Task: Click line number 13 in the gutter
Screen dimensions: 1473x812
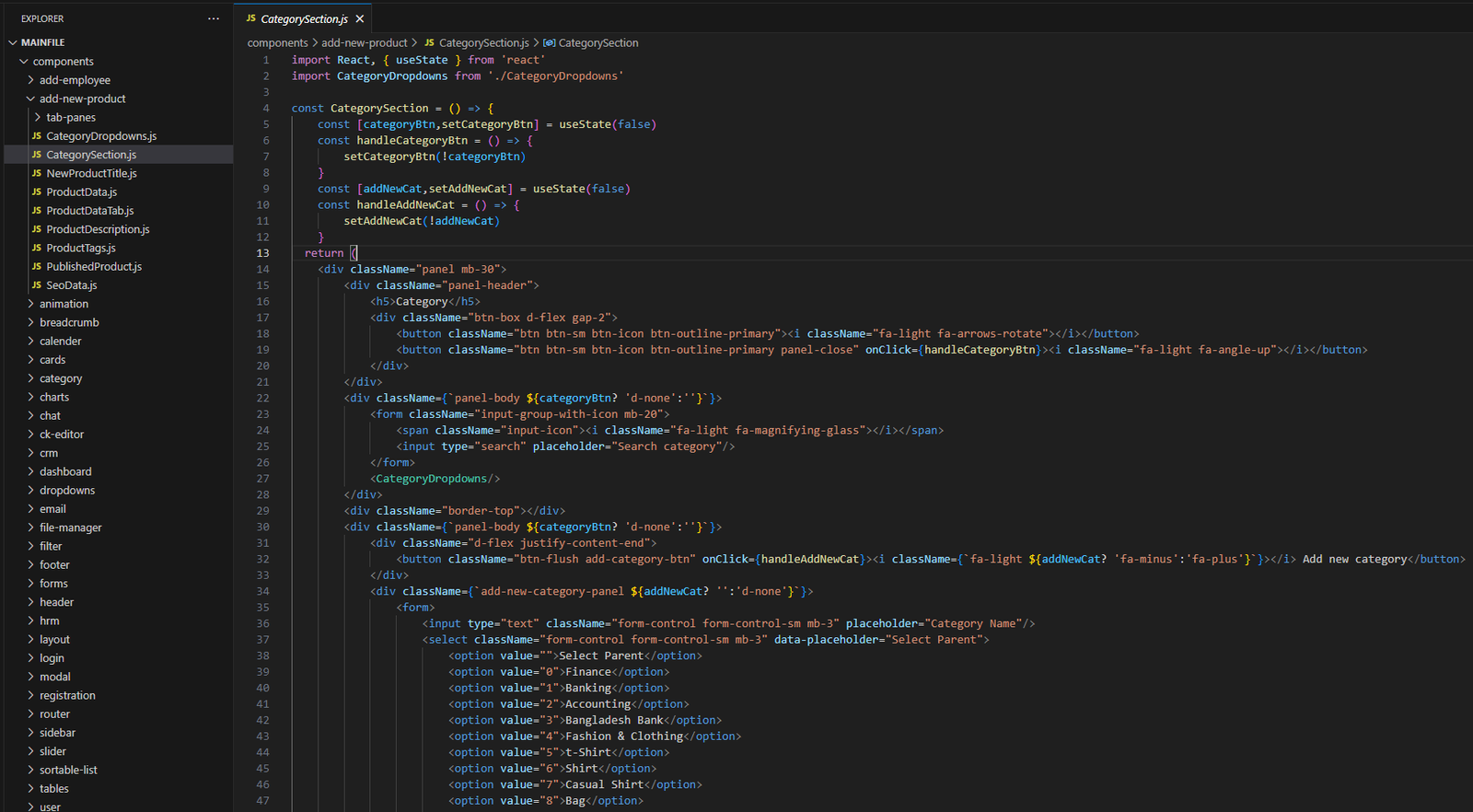Action: 263,253
